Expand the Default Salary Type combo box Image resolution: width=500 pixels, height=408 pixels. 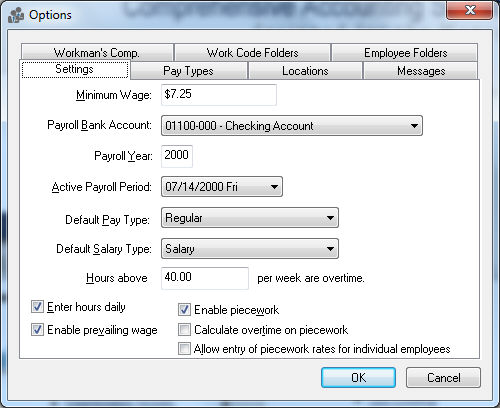250,249
